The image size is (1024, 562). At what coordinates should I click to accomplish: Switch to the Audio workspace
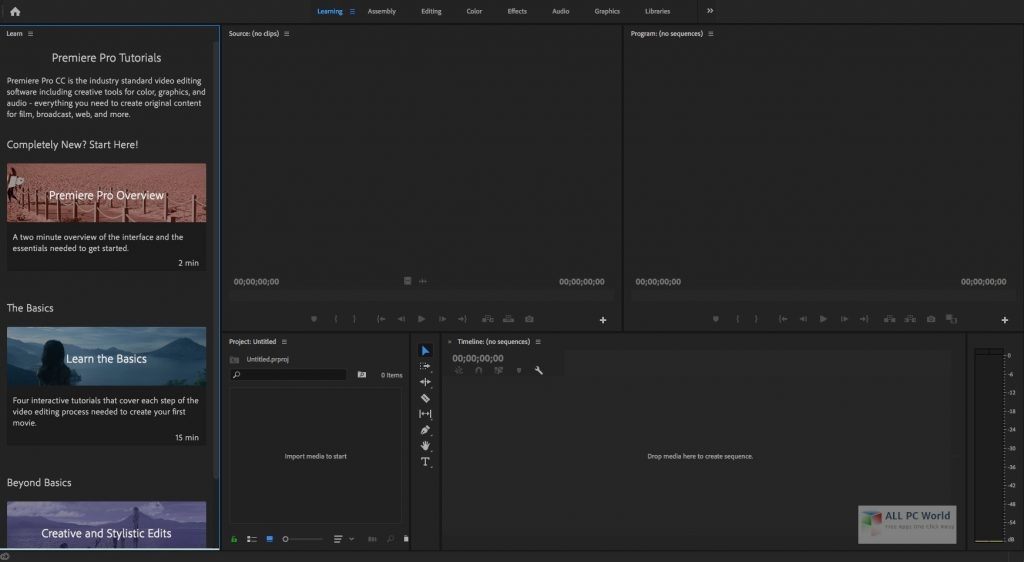coord(560,11)
